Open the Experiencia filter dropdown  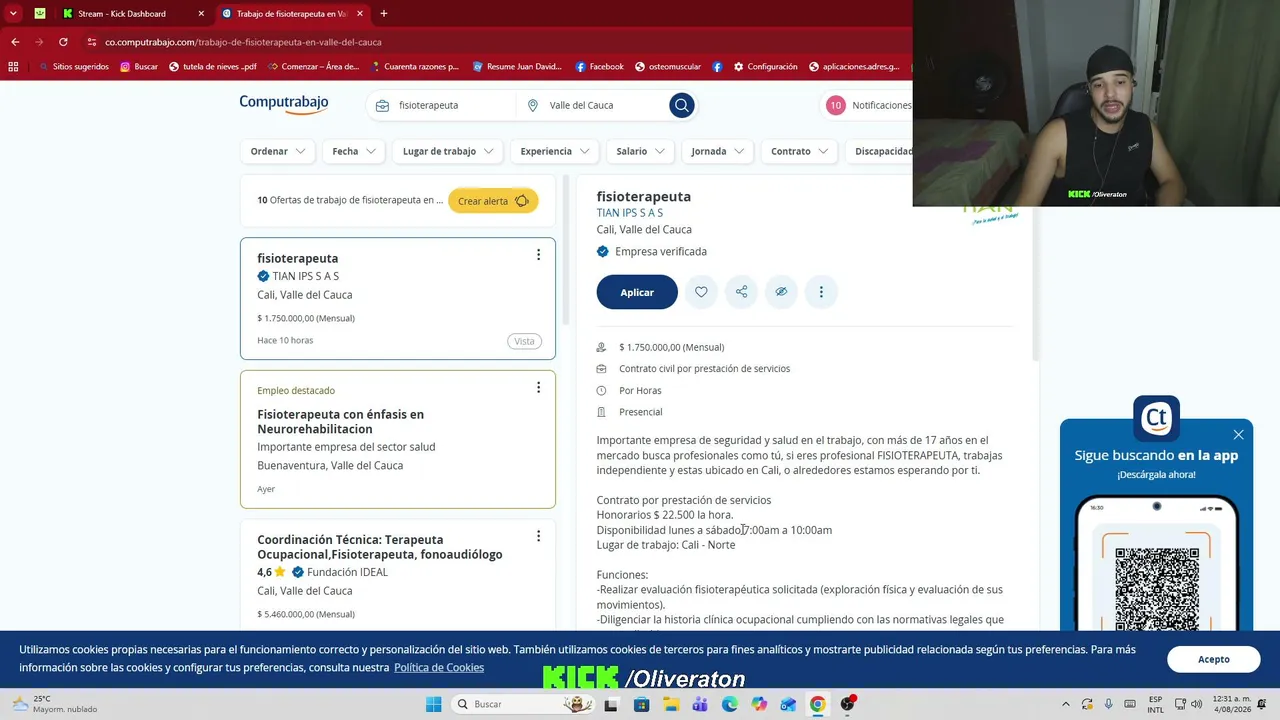555,151
